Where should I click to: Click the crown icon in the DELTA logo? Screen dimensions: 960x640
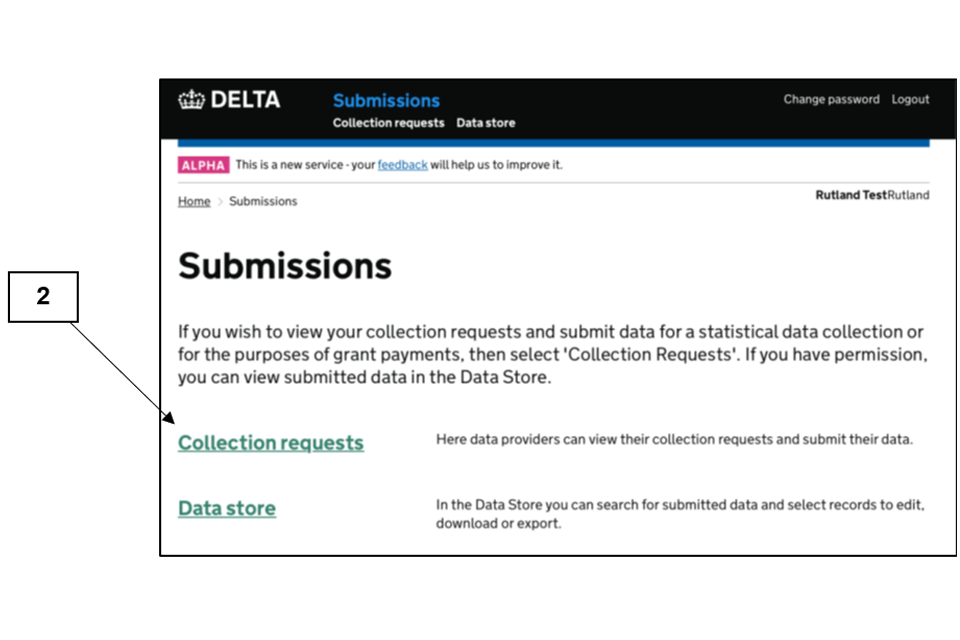point(190,100)
